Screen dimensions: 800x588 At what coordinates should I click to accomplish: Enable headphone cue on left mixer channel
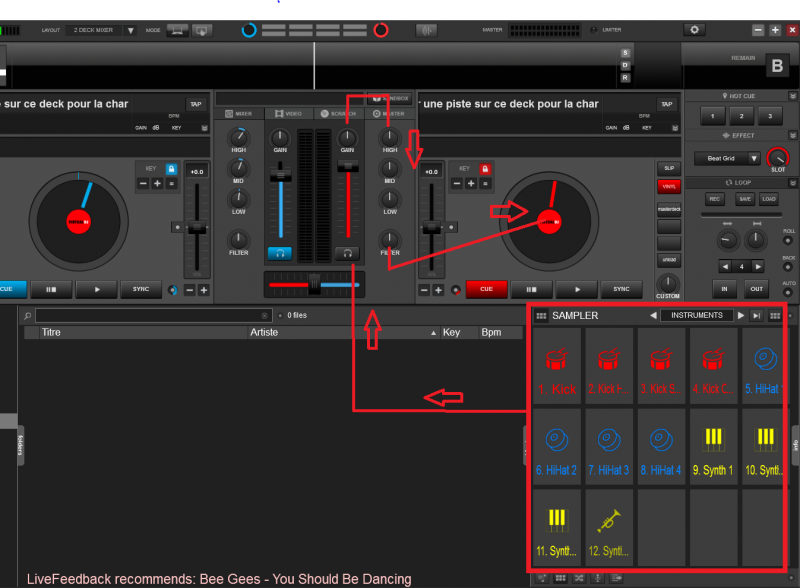tap(280, 254)
